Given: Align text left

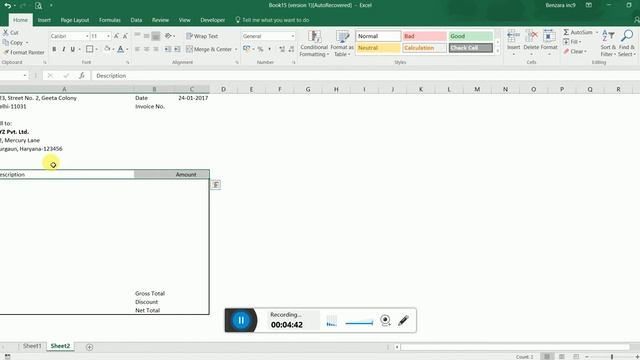Looking at the screenshot, I should [x=138, y=49].
